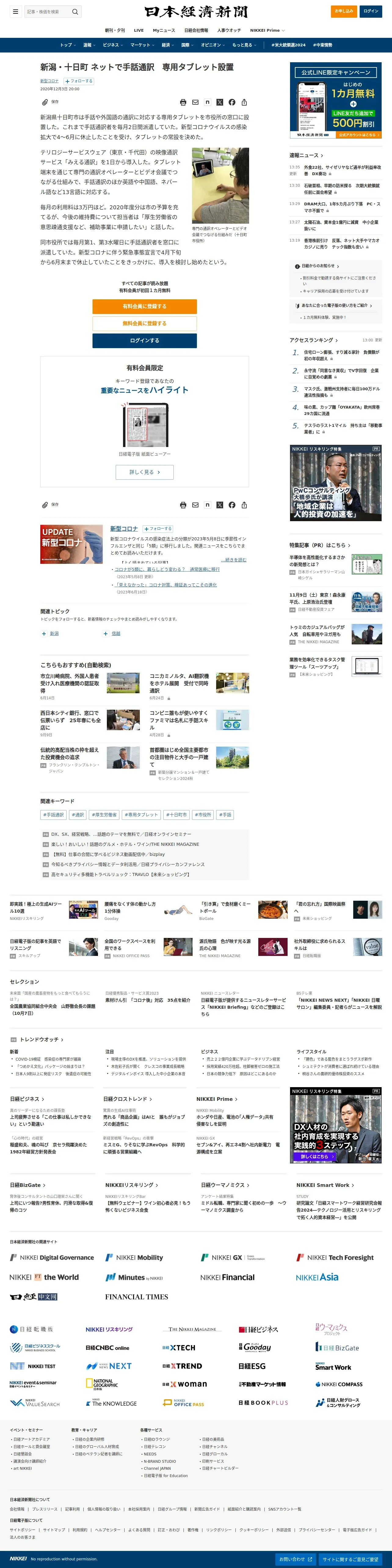Click the #手話通訳 keyword tag
The width and height of the screenshot is (392, 1568).
[x=53, y=814]
